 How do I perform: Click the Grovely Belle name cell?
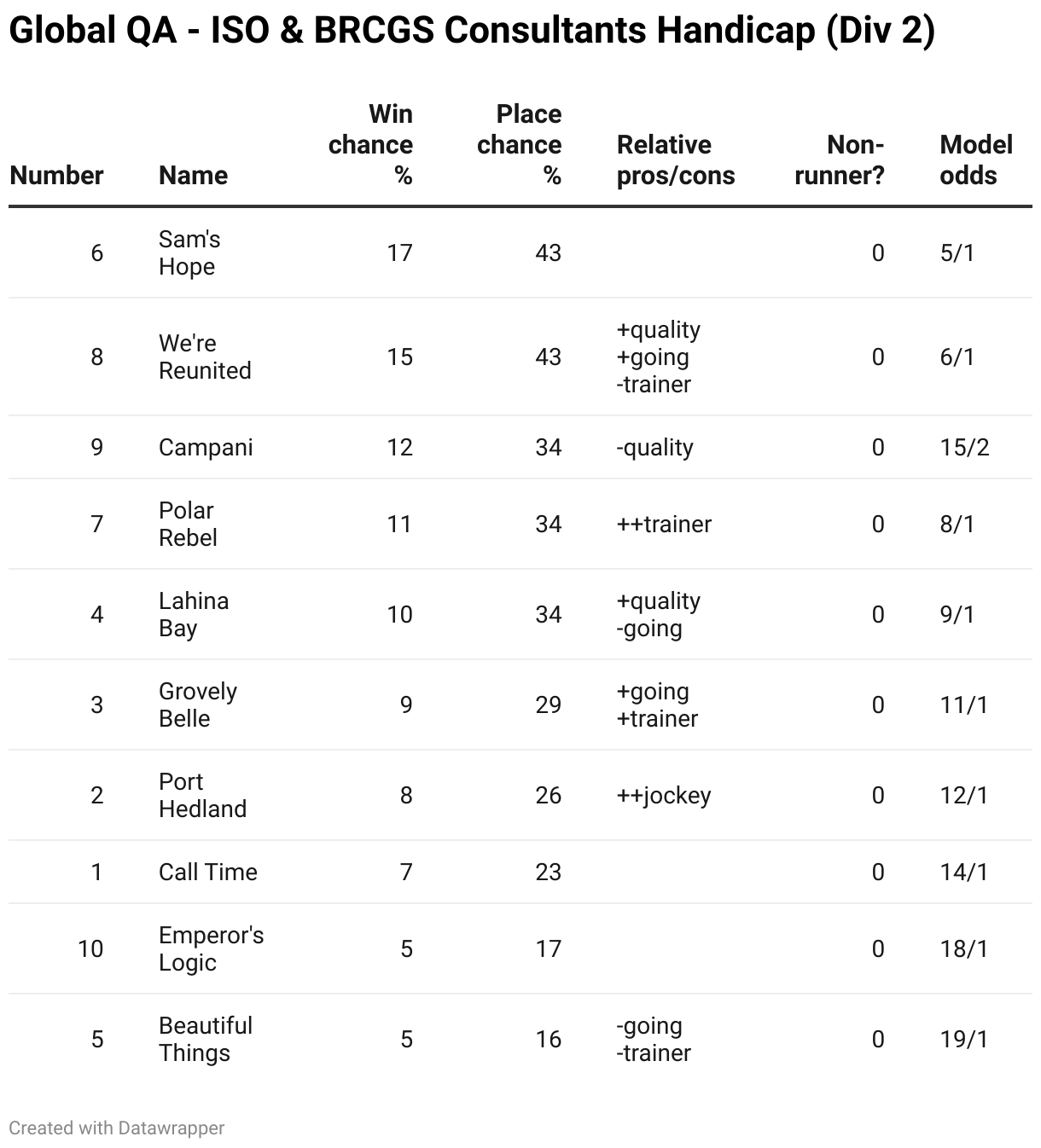[198, 704]
